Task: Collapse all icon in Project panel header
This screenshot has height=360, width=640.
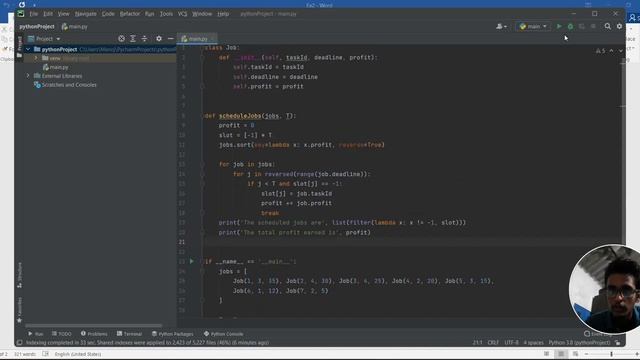Action: tap(144, 38)
